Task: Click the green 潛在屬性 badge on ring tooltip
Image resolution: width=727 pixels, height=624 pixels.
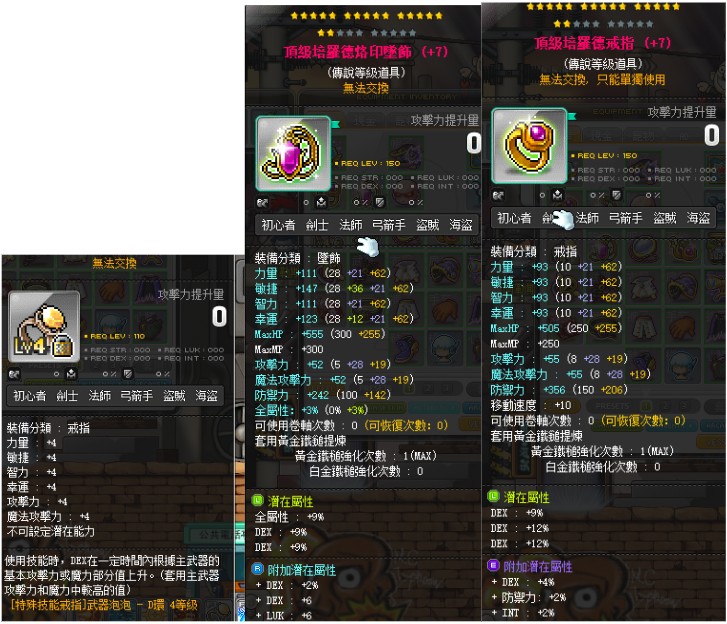Action: 493,497
